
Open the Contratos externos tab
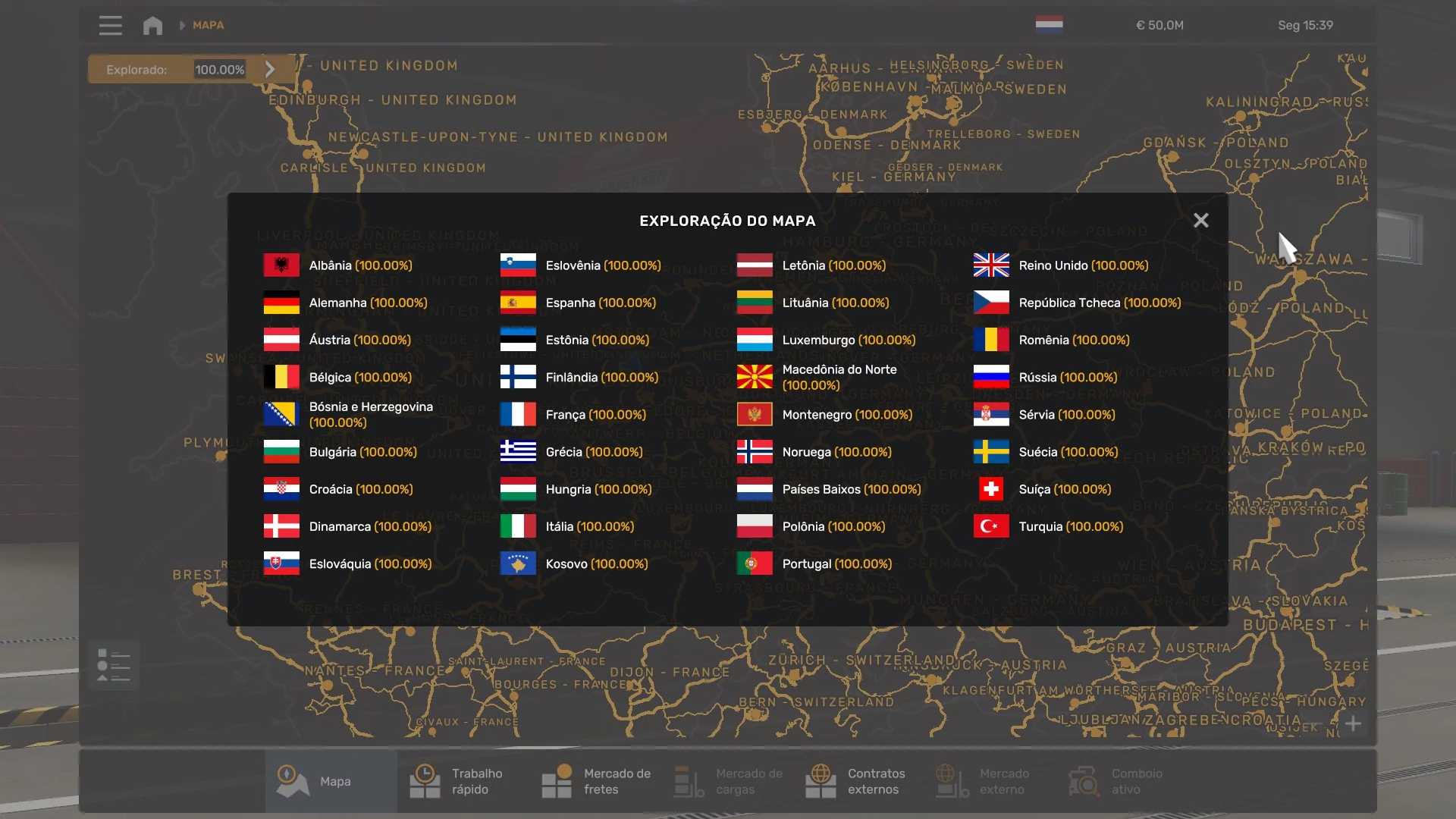(857, 781)
